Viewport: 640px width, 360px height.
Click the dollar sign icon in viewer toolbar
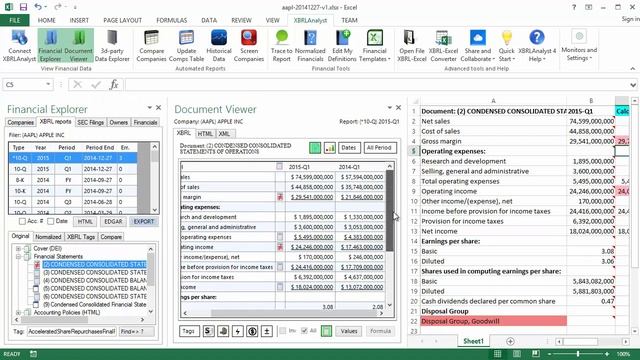pos(252,331)
